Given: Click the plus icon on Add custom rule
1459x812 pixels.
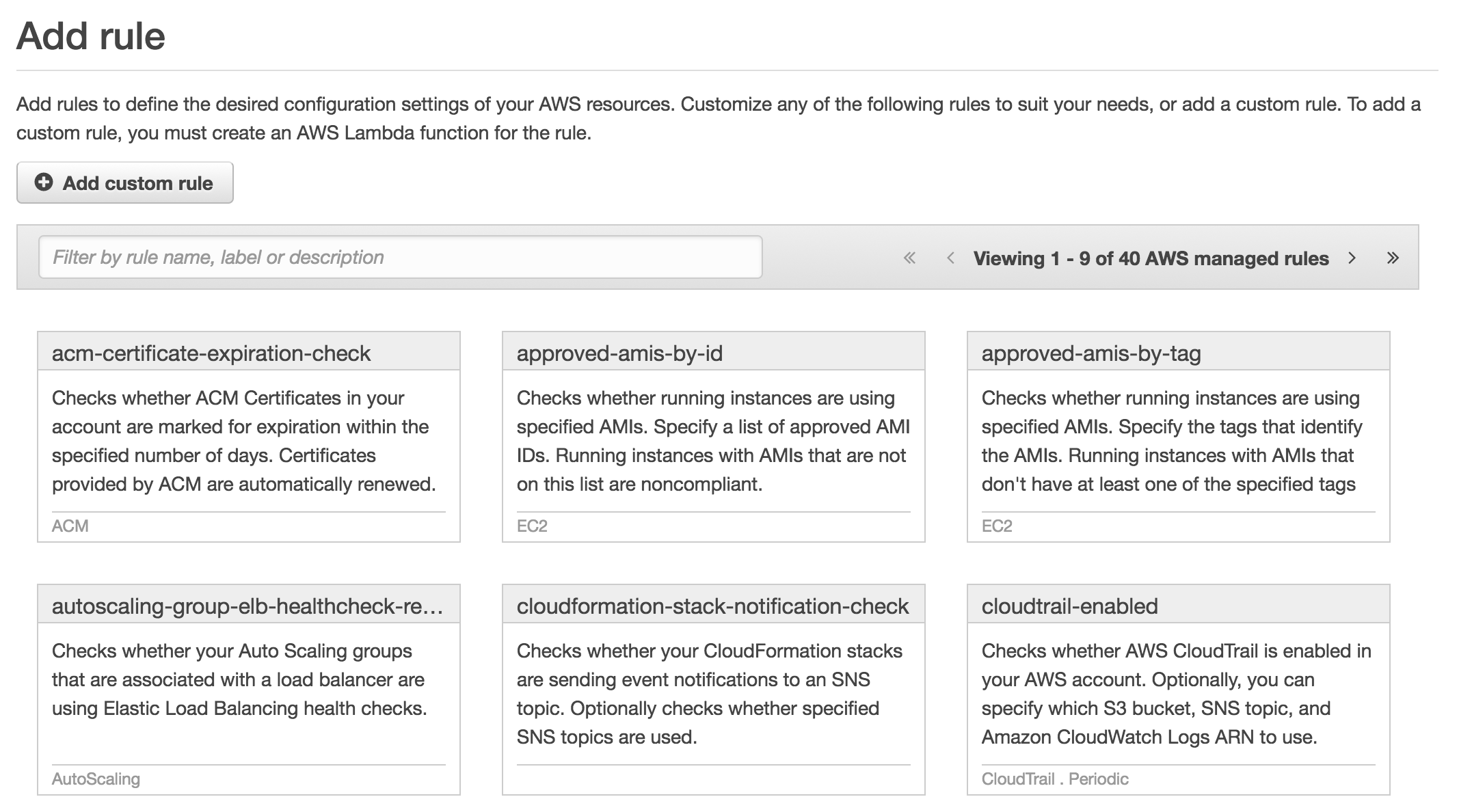Looking at the screenshot, I should (x=44, y=182).
